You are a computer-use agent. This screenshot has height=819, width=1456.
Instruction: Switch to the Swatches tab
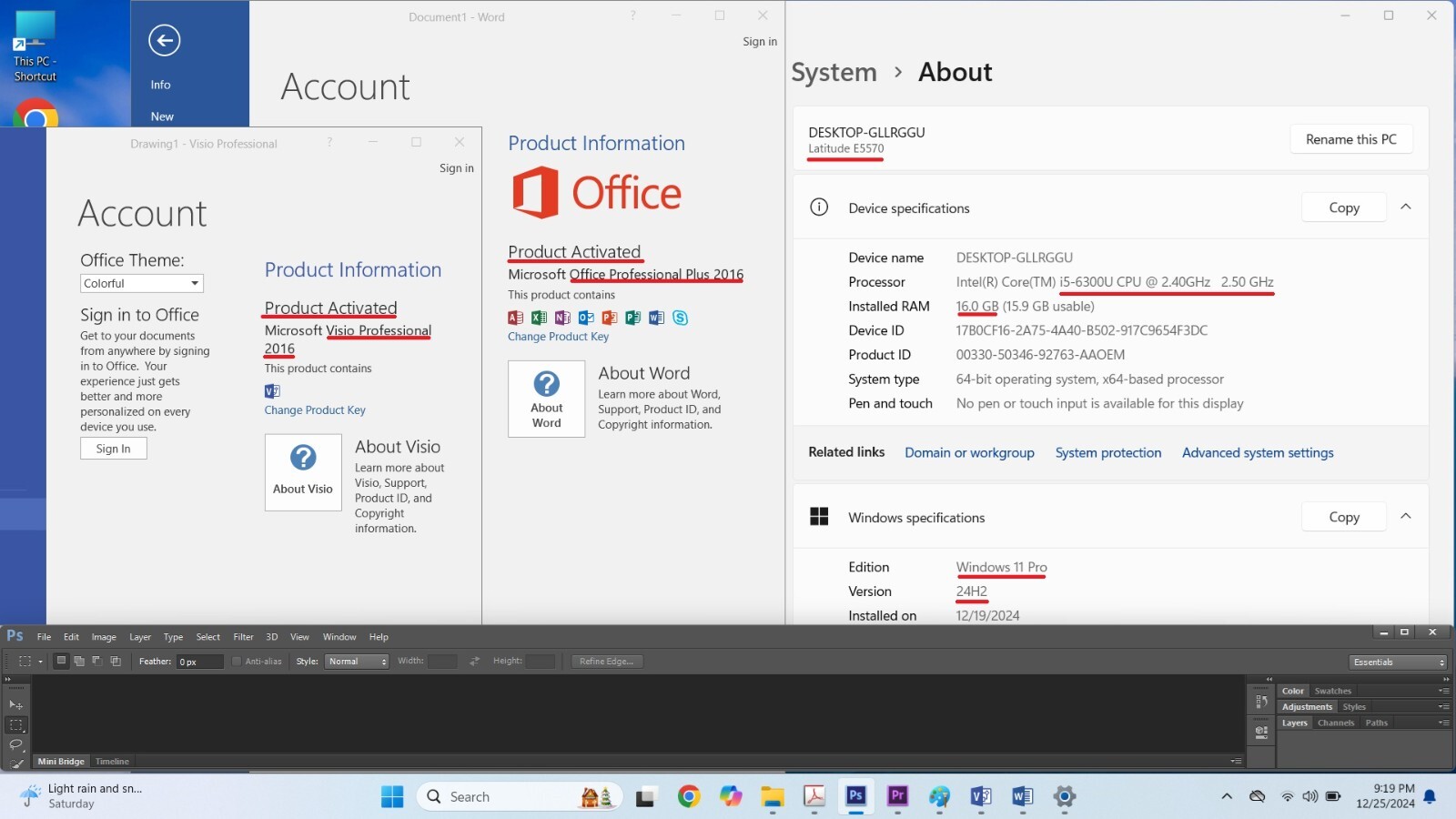pyautogui.click(x=1332, y=691)
